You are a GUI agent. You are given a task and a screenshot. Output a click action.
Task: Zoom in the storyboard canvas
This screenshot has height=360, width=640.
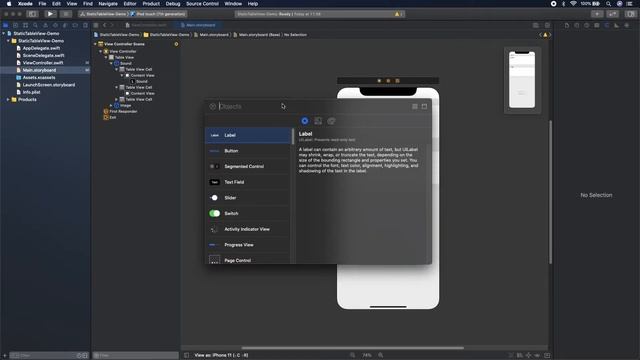click(x=381, y=355)
